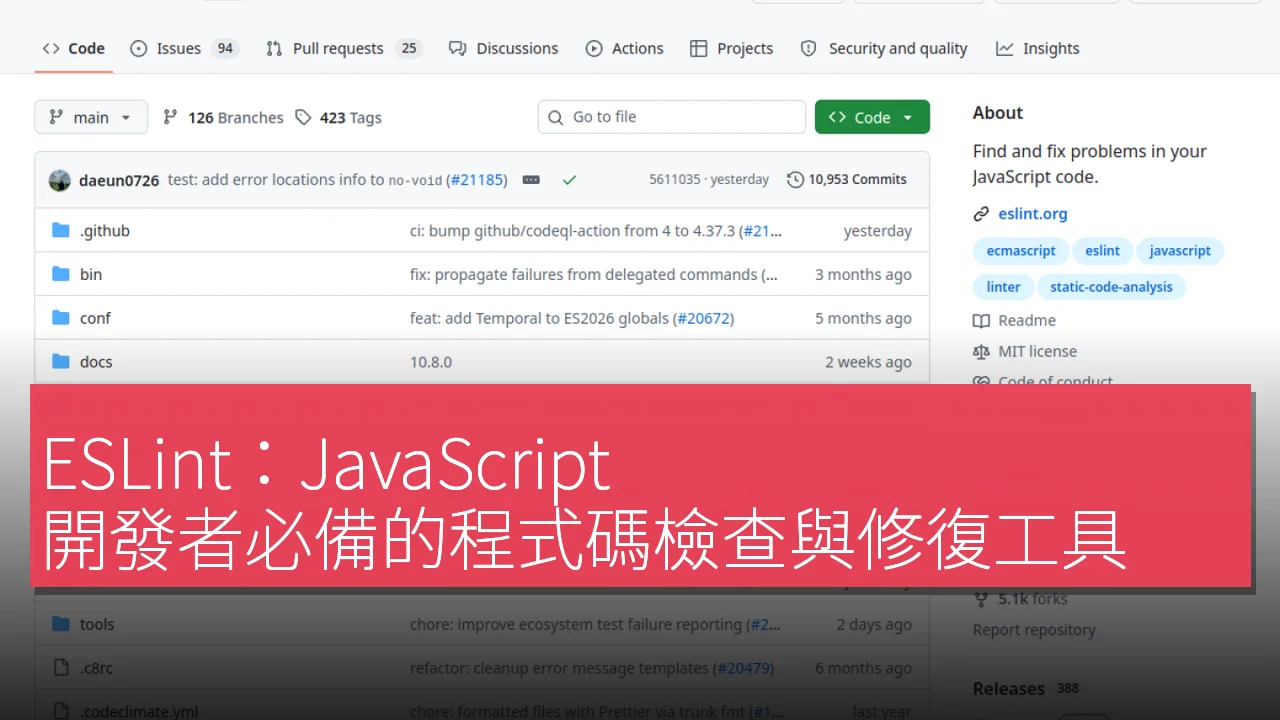This screenshot has height=720, width=1280.
Task: Open the Readme link
Action: click(1027, 320)
